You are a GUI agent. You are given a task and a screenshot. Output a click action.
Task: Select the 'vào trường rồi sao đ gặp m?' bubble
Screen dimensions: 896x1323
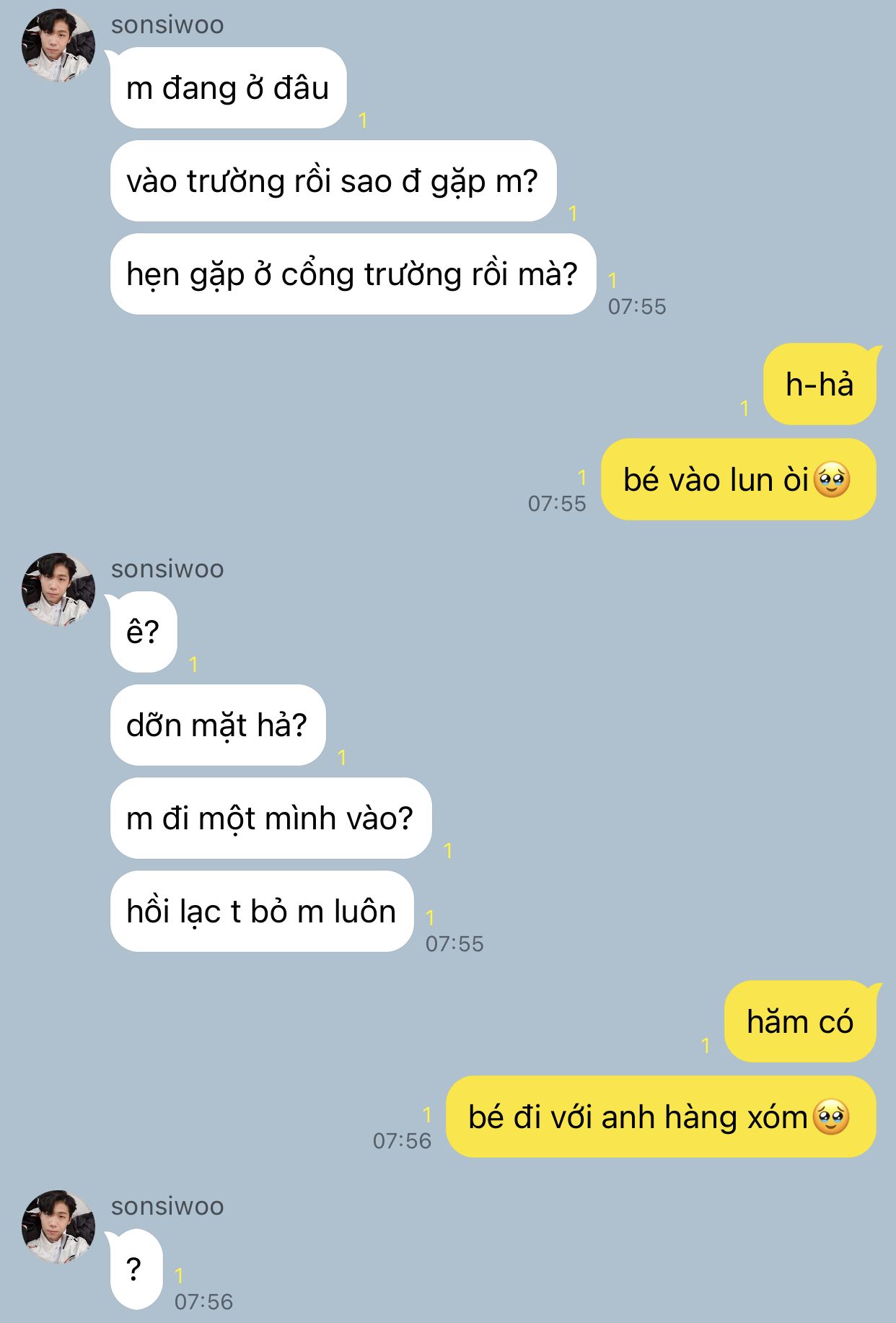333,181
